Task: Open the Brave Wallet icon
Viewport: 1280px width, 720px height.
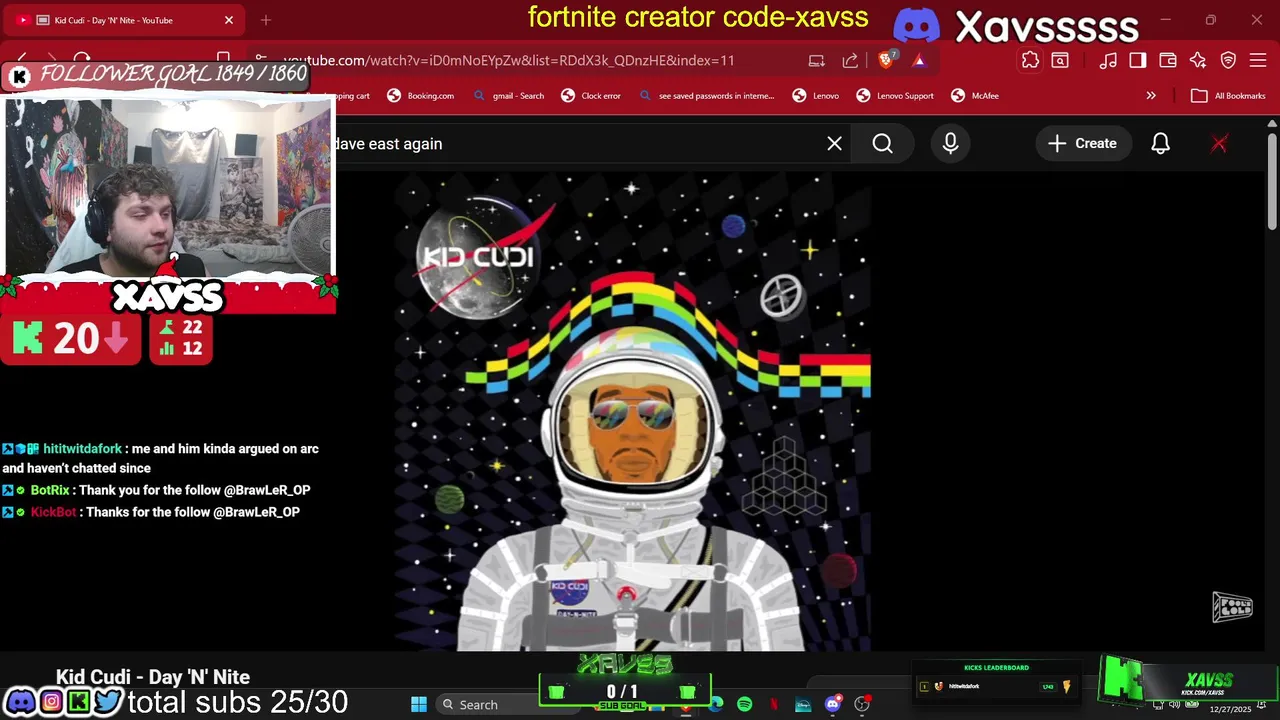Action: point(1168,60)
